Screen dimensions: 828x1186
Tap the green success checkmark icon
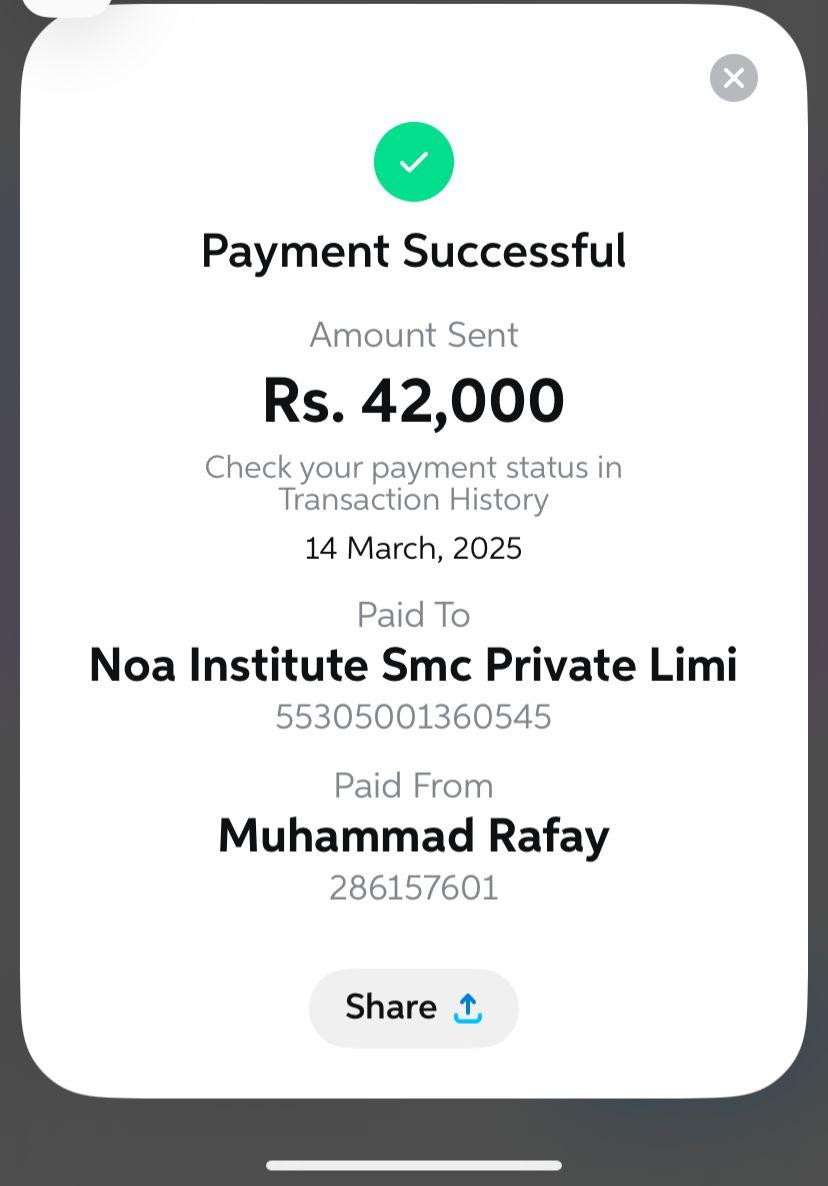tap(414, 162)
